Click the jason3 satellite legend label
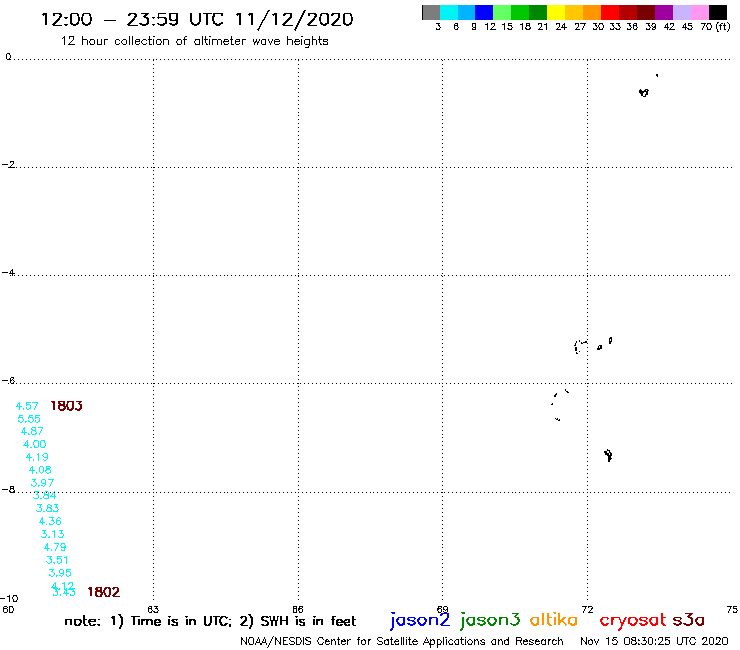This screenshot has width=740, height=650. 490,620
